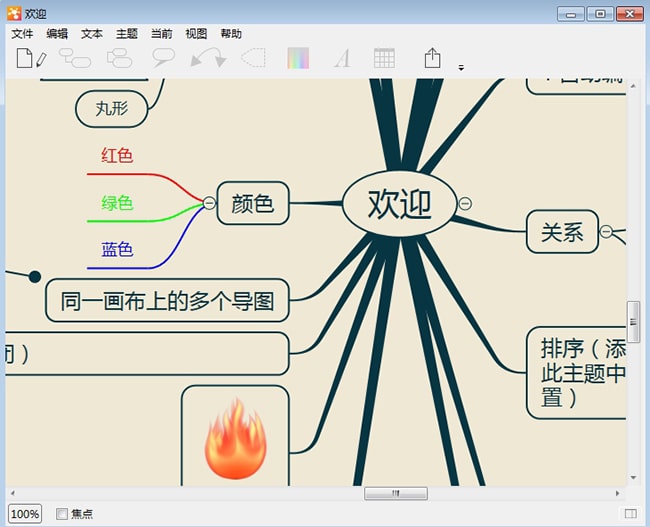Select the 同一画布上的多个导图 topic

[167, 301]
